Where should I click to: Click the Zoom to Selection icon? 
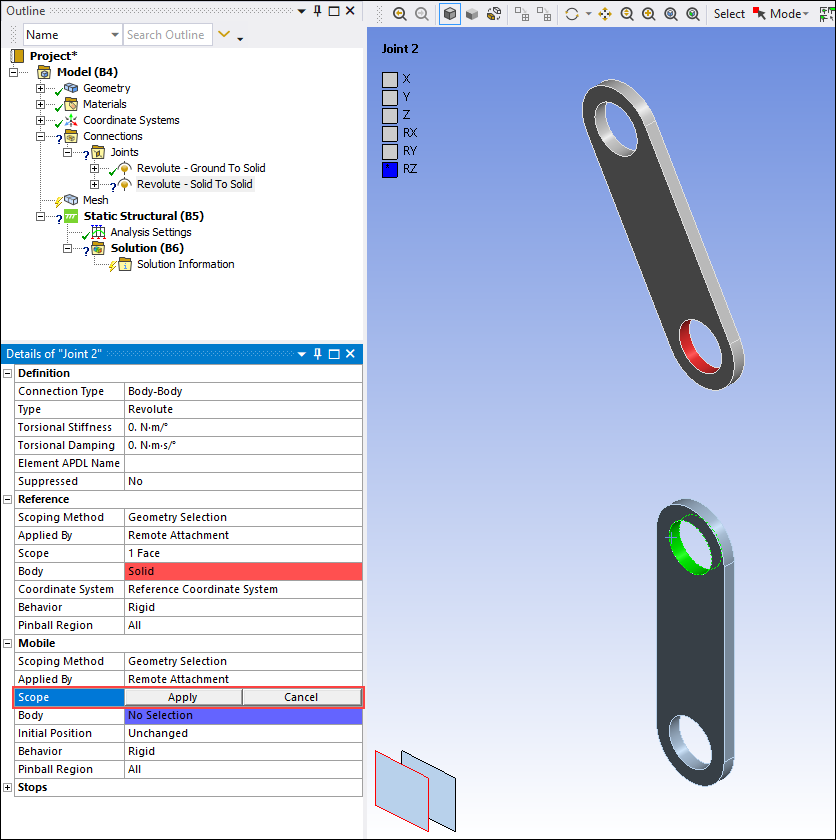[693, 14]
